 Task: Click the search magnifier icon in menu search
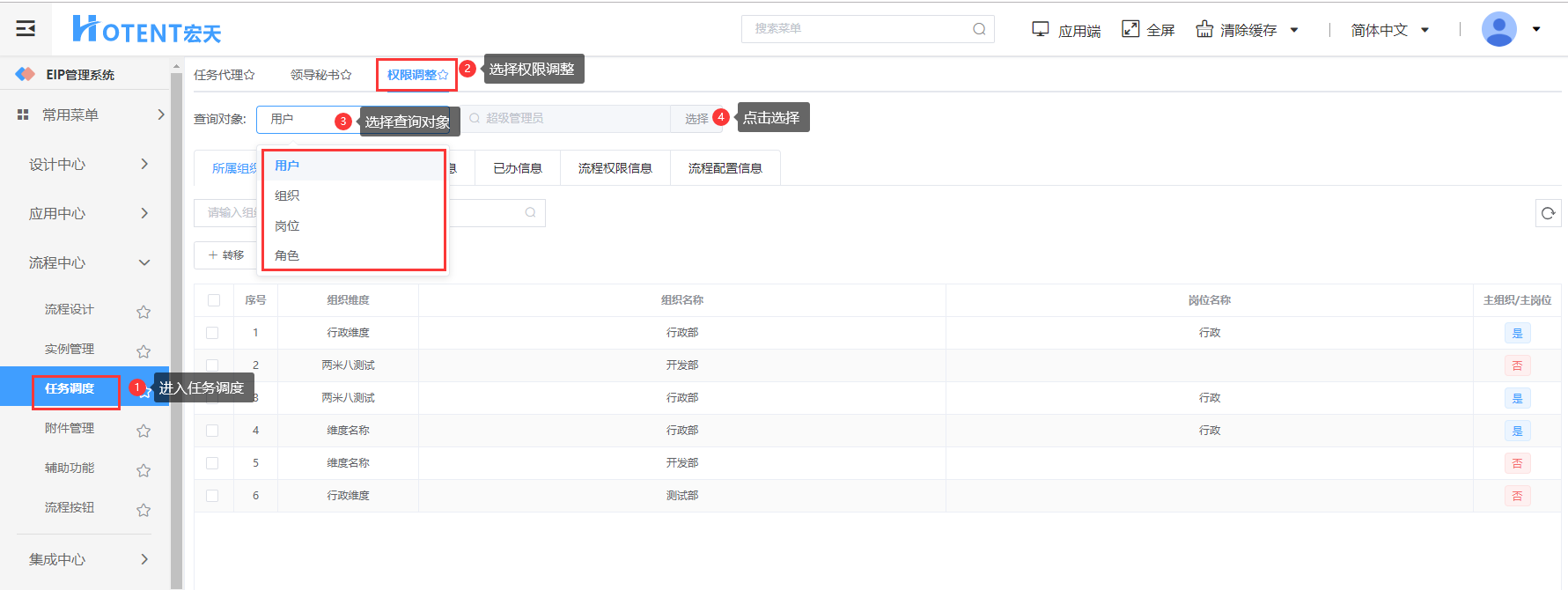979,29
